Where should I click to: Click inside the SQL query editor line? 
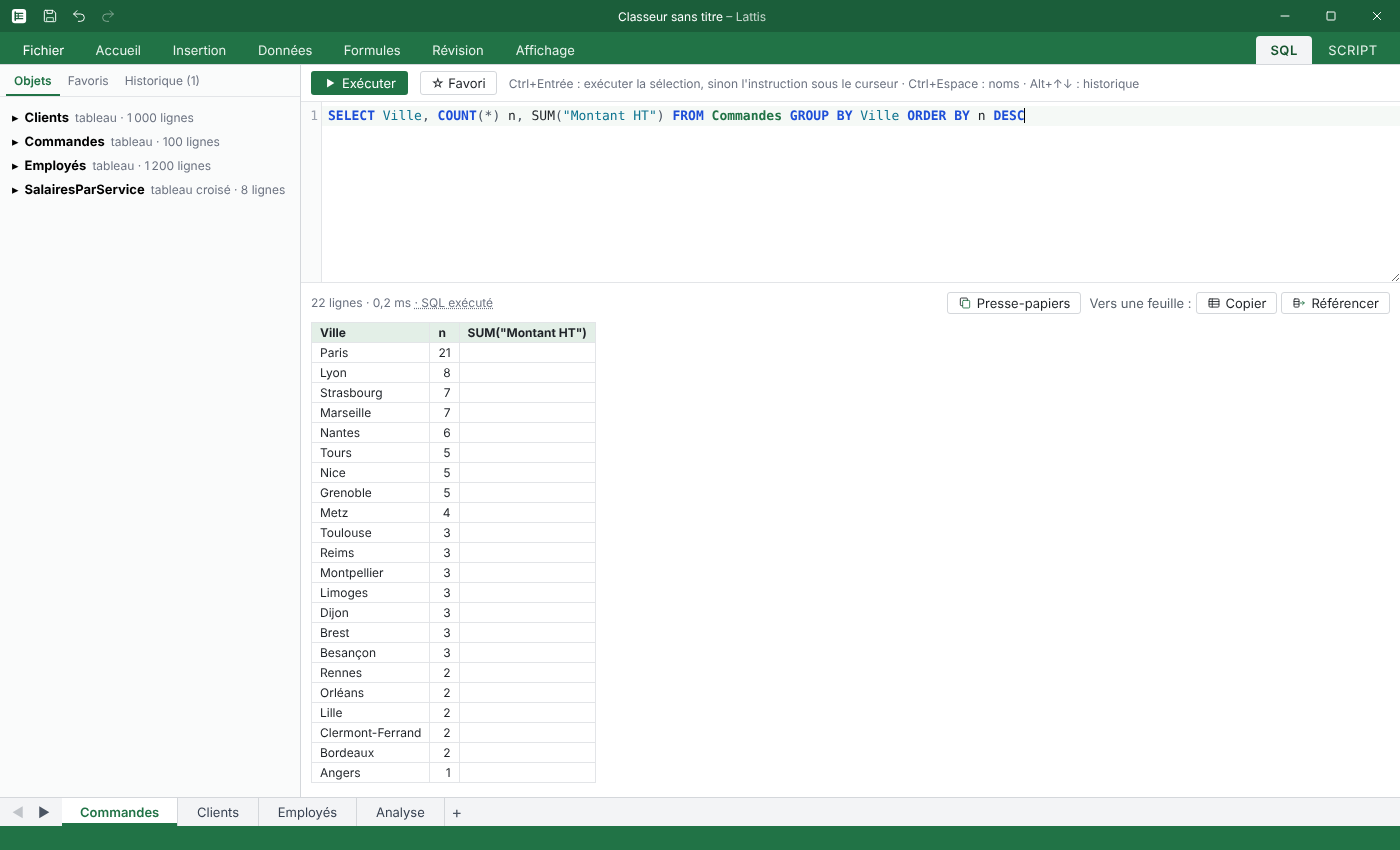tap(860, 116)
